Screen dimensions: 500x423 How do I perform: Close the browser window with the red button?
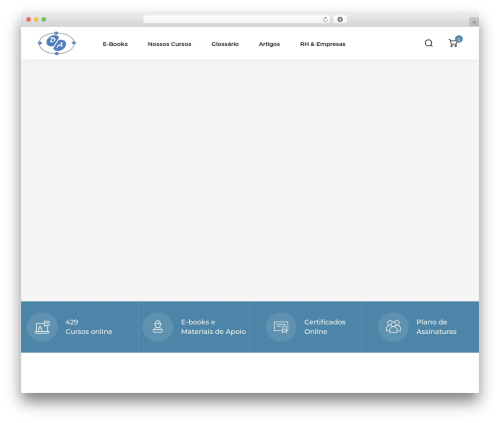(x=29, y=19)
